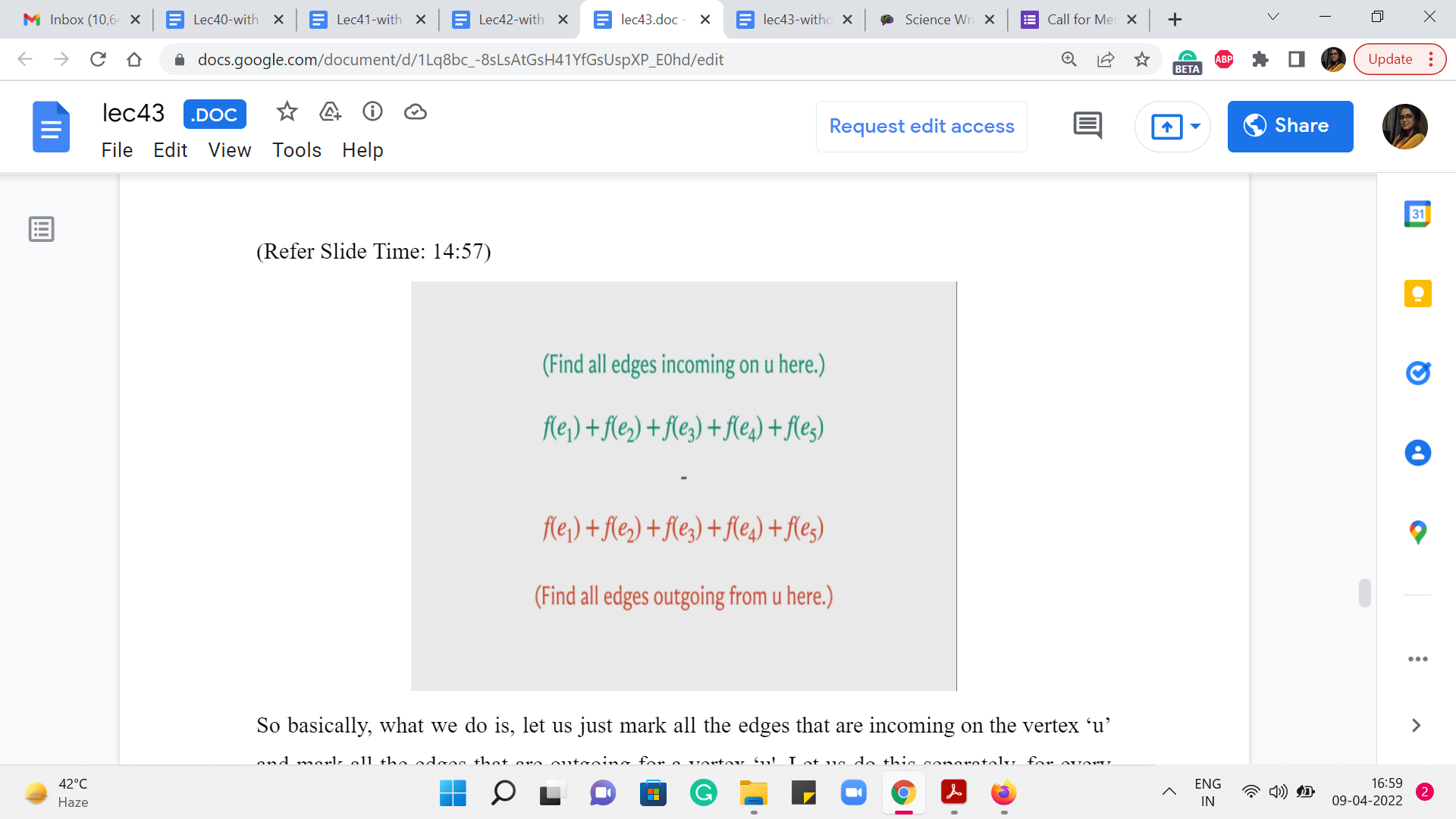Click Request edit access button
Viewport: 1456px width, 819px height.
pyautogui.click(x=921, y=126)
